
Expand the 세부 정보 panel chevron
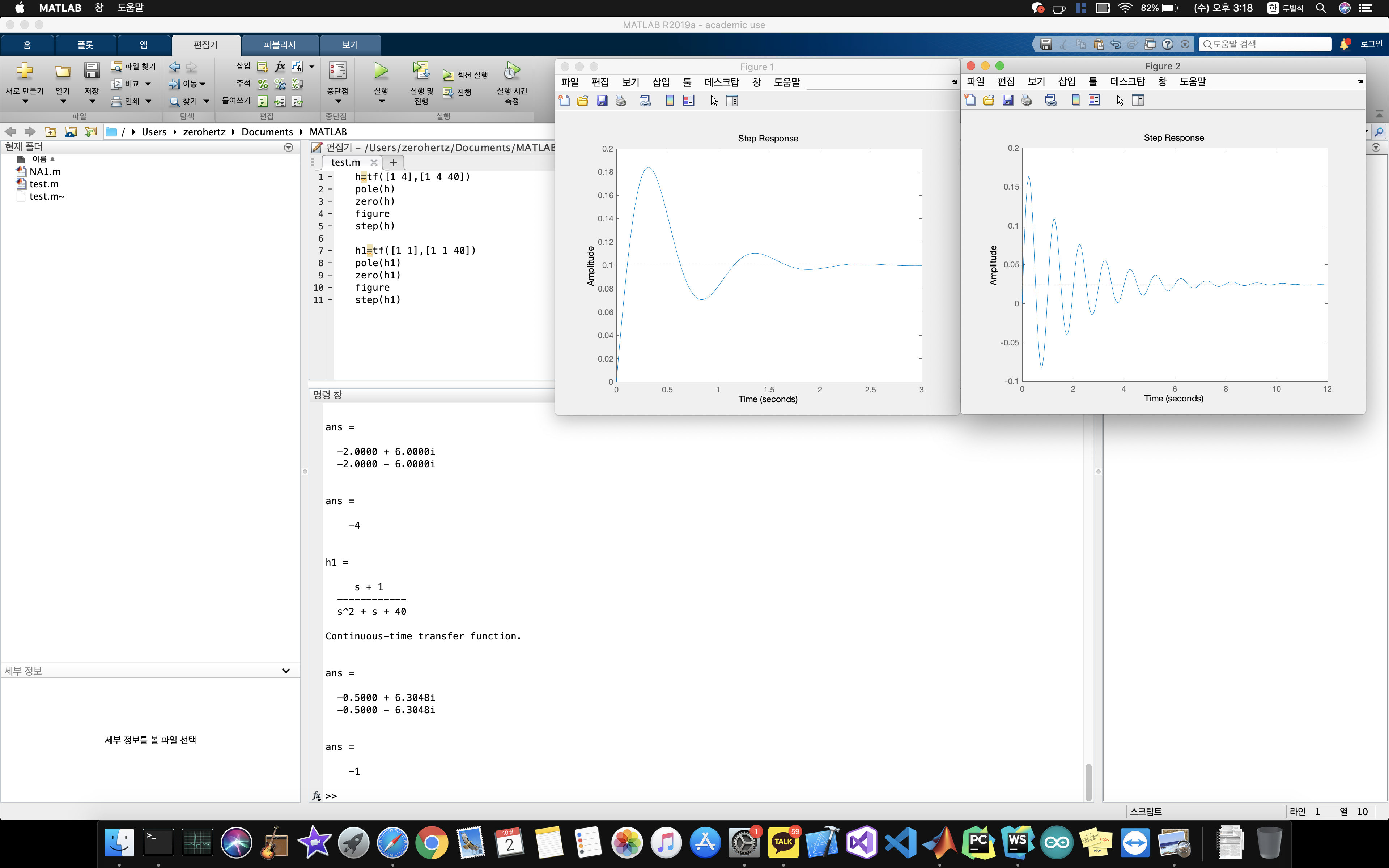click(286, 671)
